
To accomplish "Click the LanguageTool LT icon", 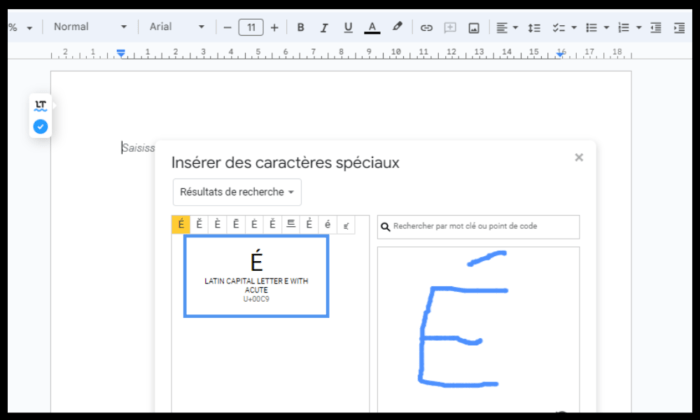I will point(41,106).
